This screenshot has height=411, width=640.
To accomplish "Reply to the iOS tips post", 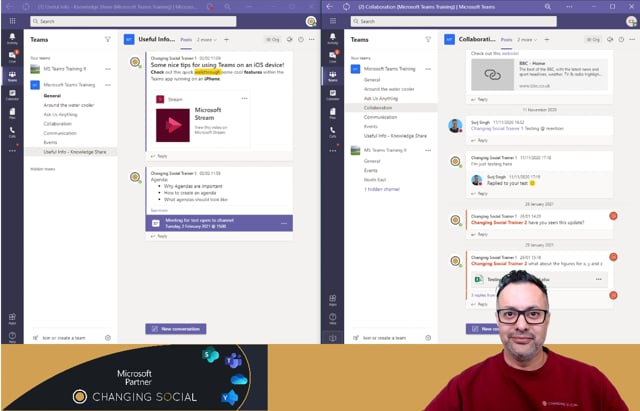I will click(159, 156).
